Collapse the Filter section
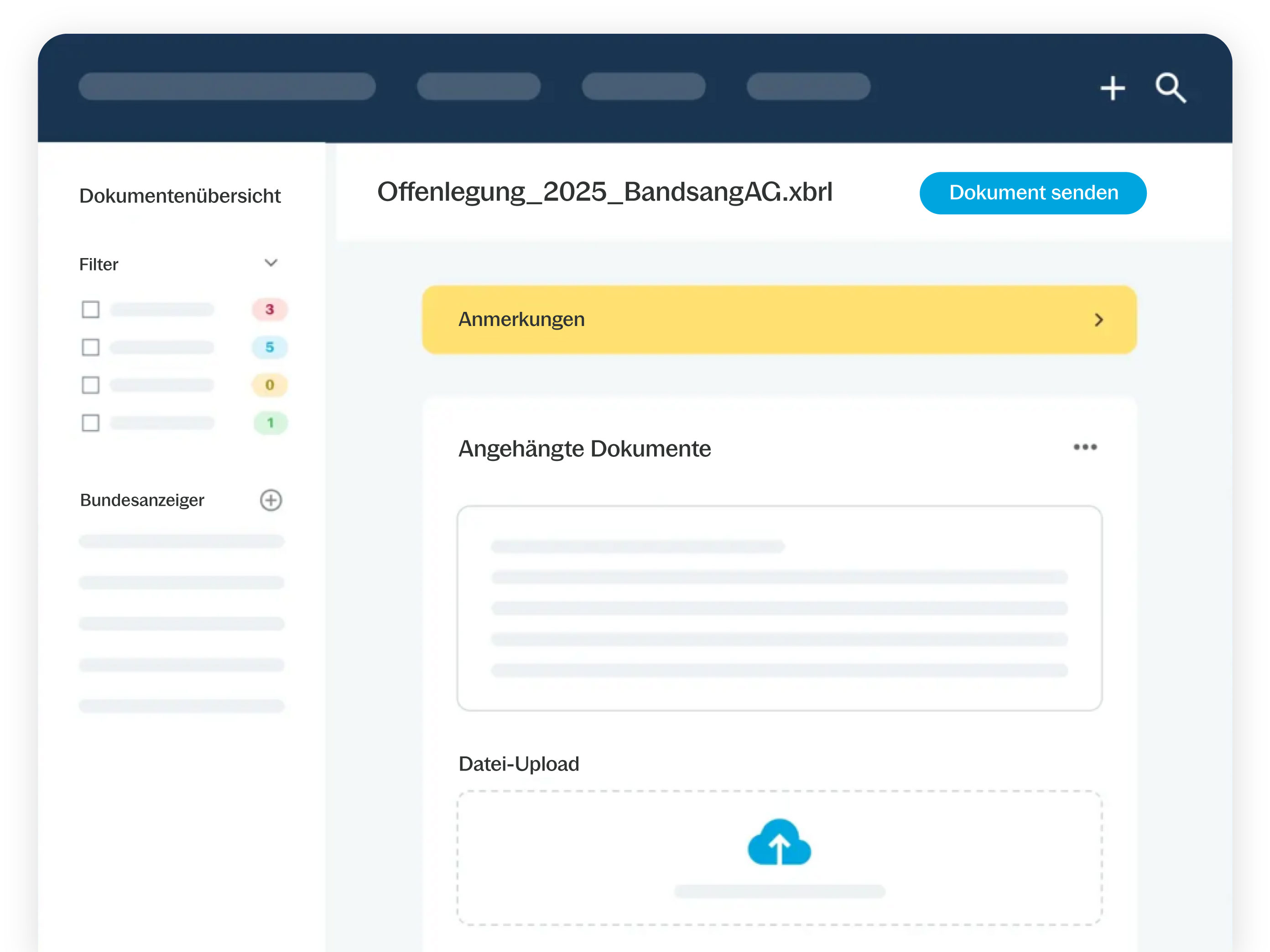The width and height of the screenshot is (1270, 952). pos(271,263)
